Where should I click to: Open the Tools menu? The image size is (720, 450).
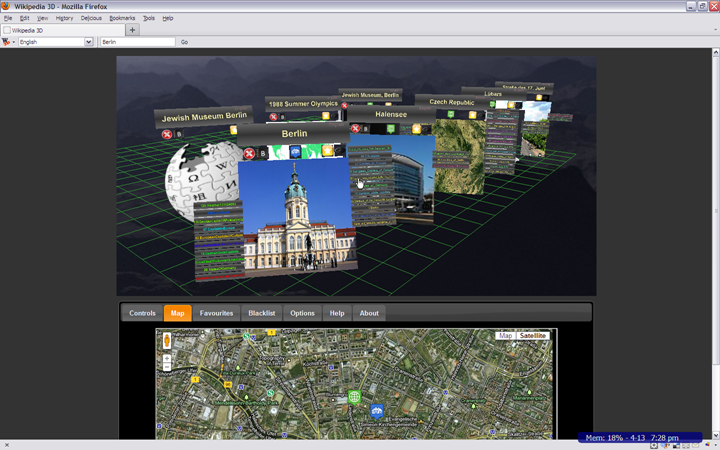tap(149, 18)
